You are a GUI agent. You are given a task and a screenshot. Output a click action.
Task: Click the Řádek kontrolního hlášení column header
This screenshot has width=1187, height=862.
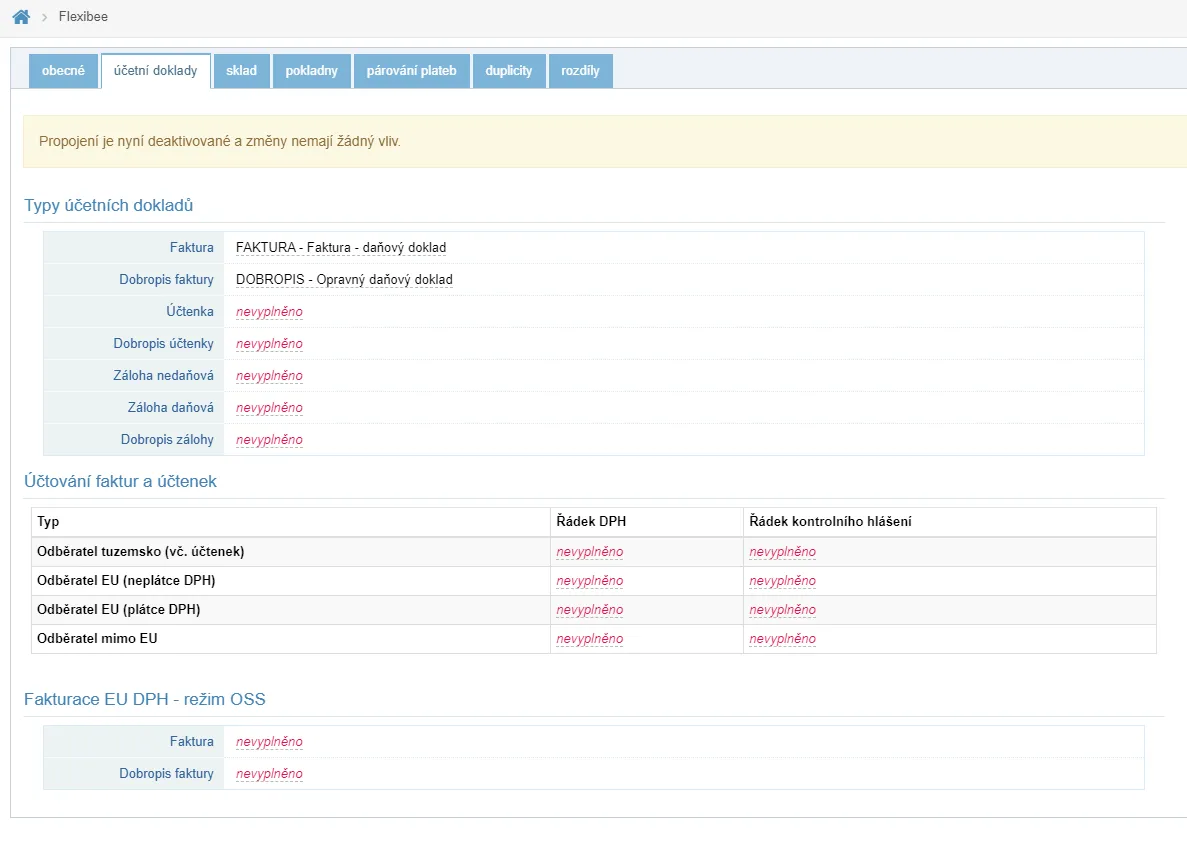(830, 521)
